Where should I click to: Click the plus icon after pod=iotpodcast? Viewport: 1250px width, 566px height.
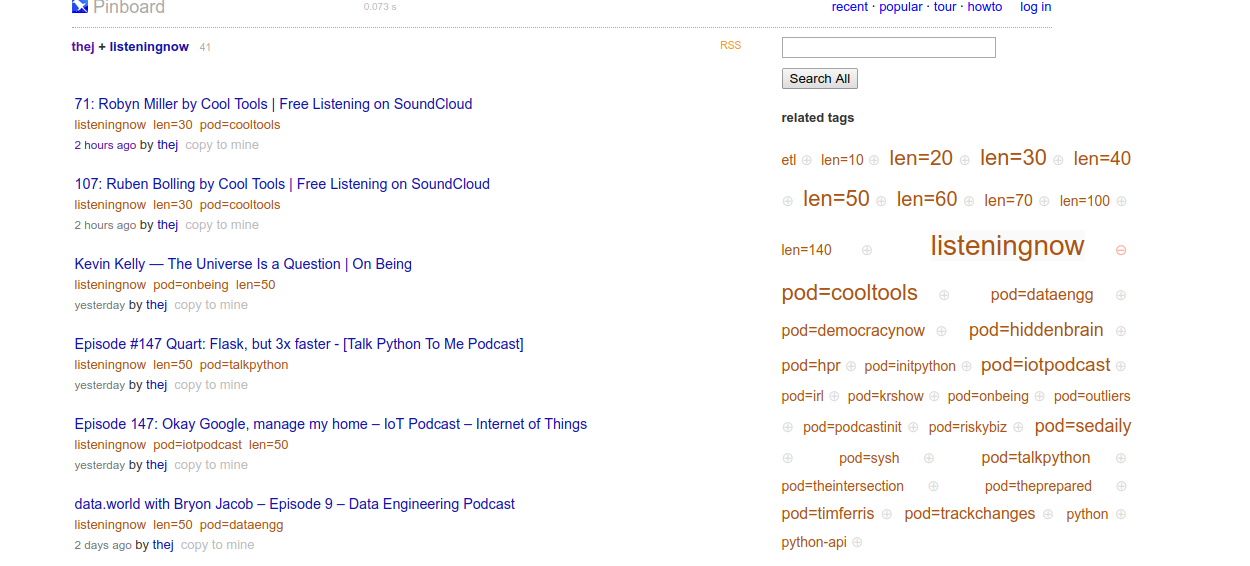[1121, 366]
